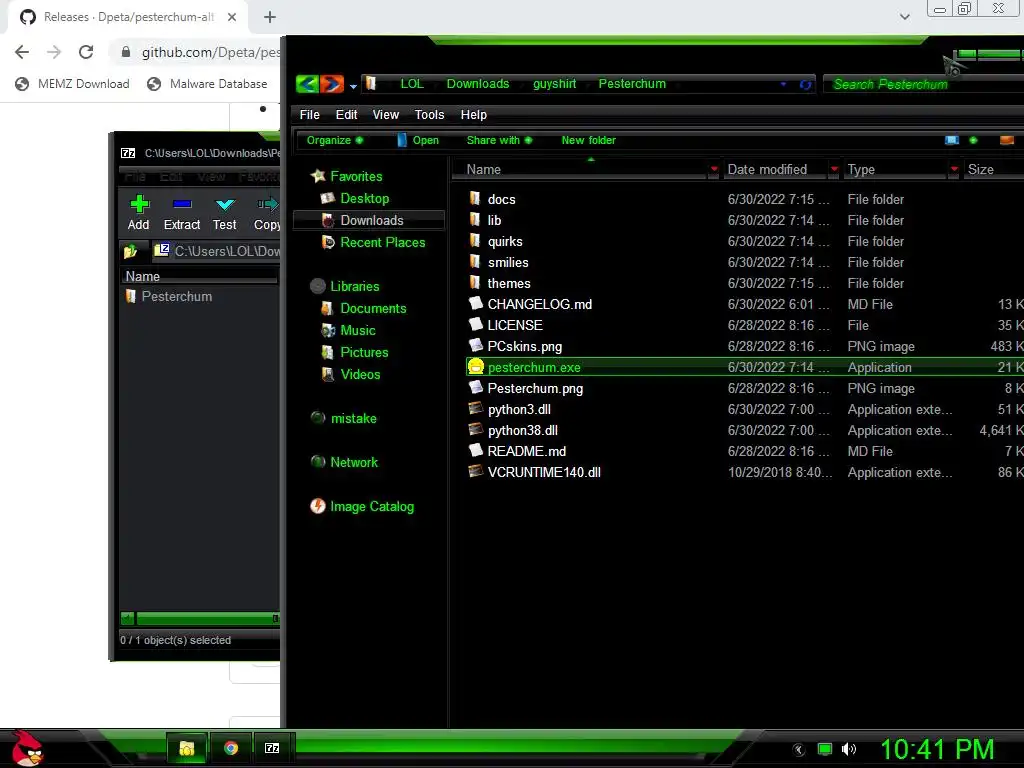Click the Open toolbar button

click(x=418, y=140)
